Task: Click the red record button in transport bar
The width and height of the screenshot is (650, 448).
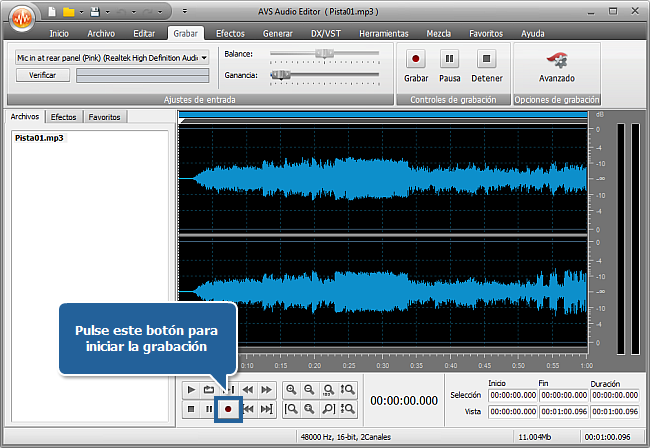Action: 228,409
